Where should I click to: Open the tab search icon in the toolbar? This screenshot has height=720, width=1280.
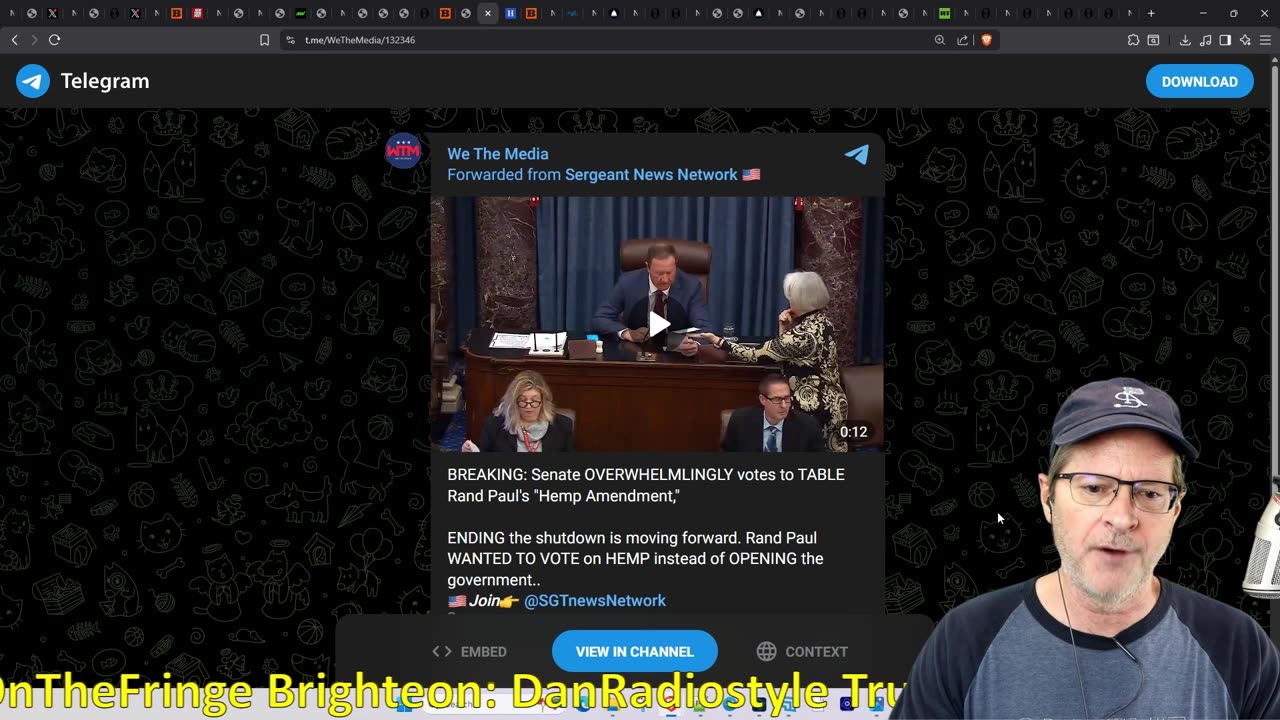pyautogui.click(x=1153, y=40)
